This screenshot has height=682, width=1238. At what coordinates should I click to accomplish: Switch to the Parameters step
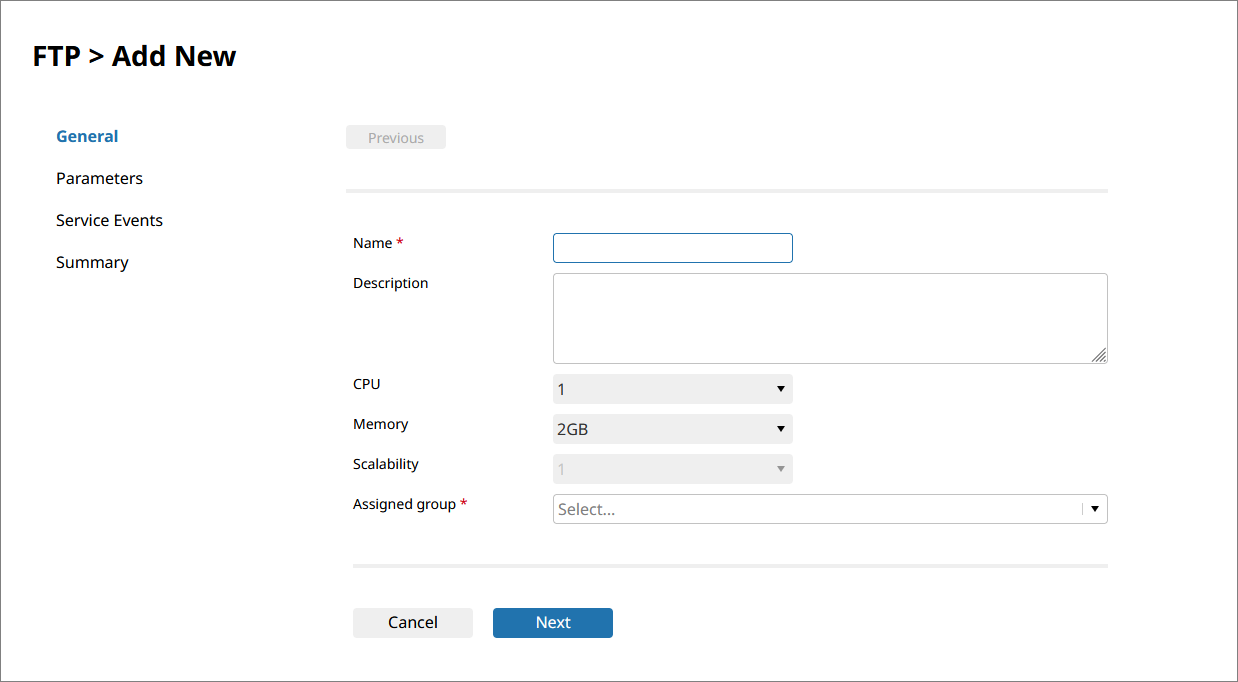(99, 179)
